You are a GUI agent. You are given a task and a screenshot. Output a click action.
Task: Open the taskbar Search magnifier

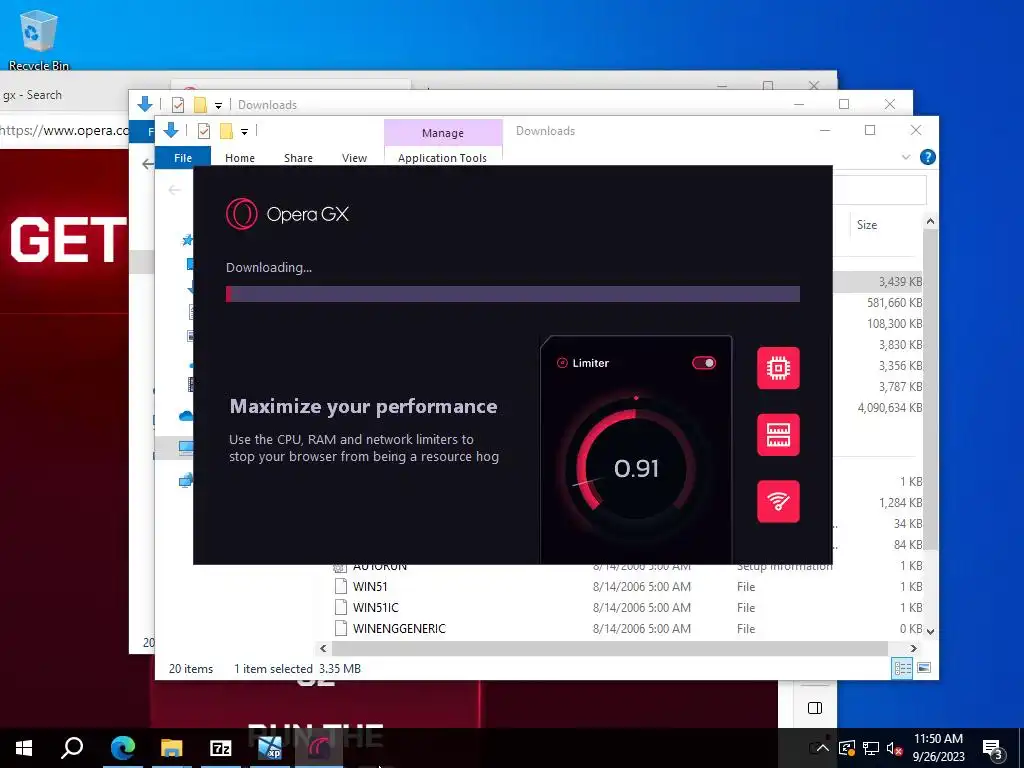coord(72,748)
